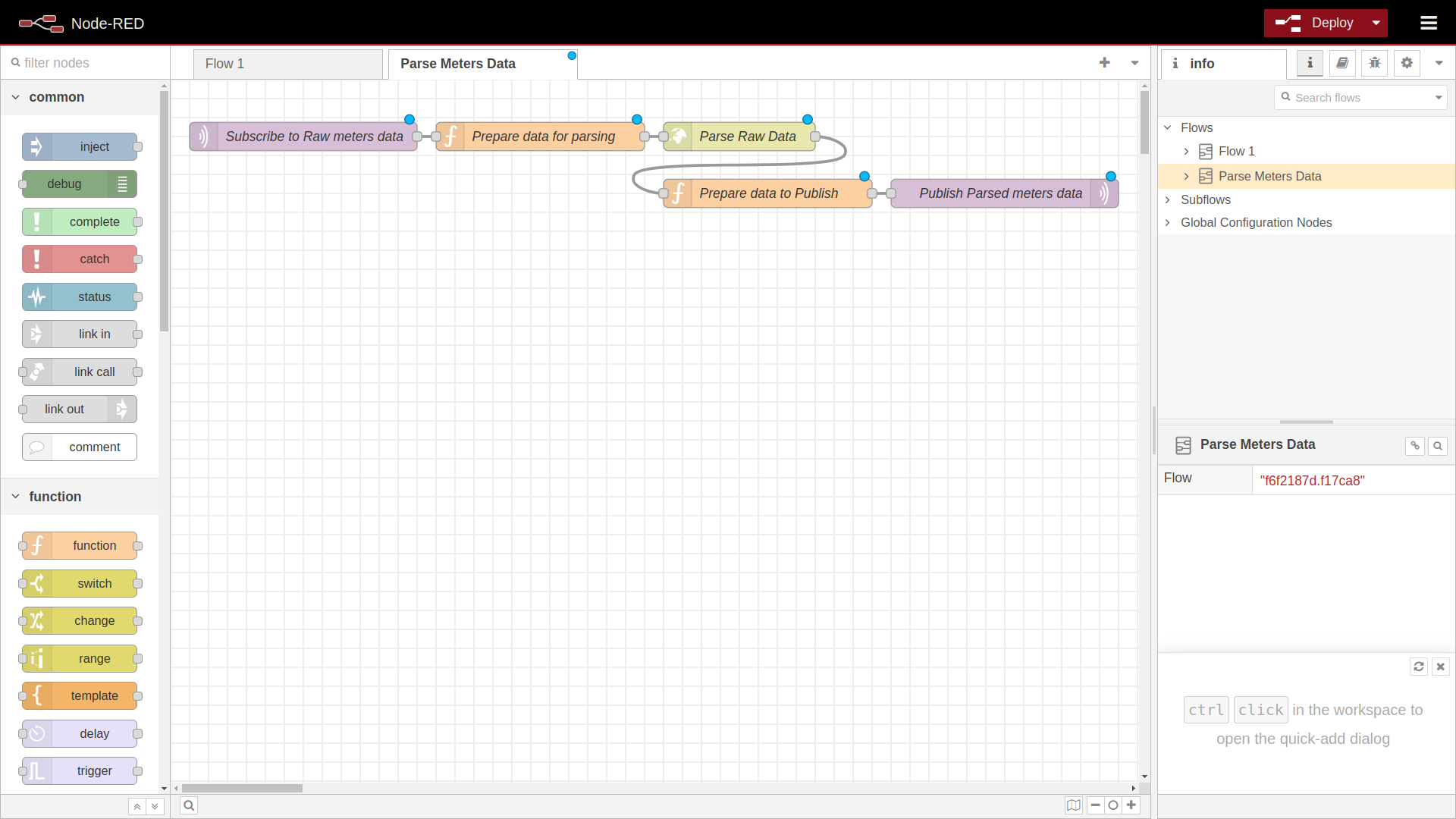
Task: Select the info sidebar tab icon
Action: click(x=1310, y=63)
